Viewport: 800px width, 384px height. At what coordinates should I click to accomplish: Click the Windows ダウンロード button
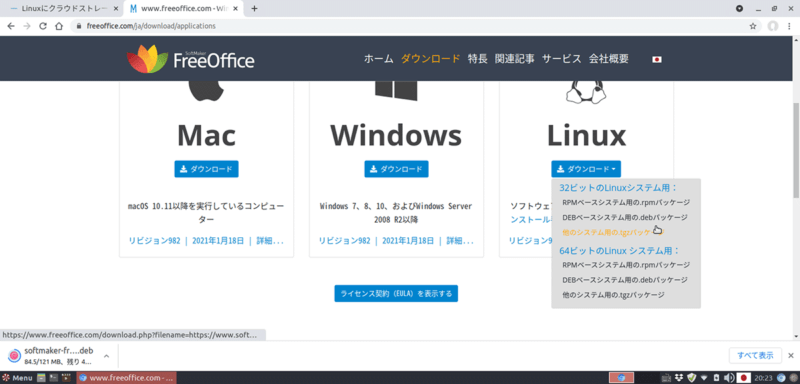click(396, 169)
